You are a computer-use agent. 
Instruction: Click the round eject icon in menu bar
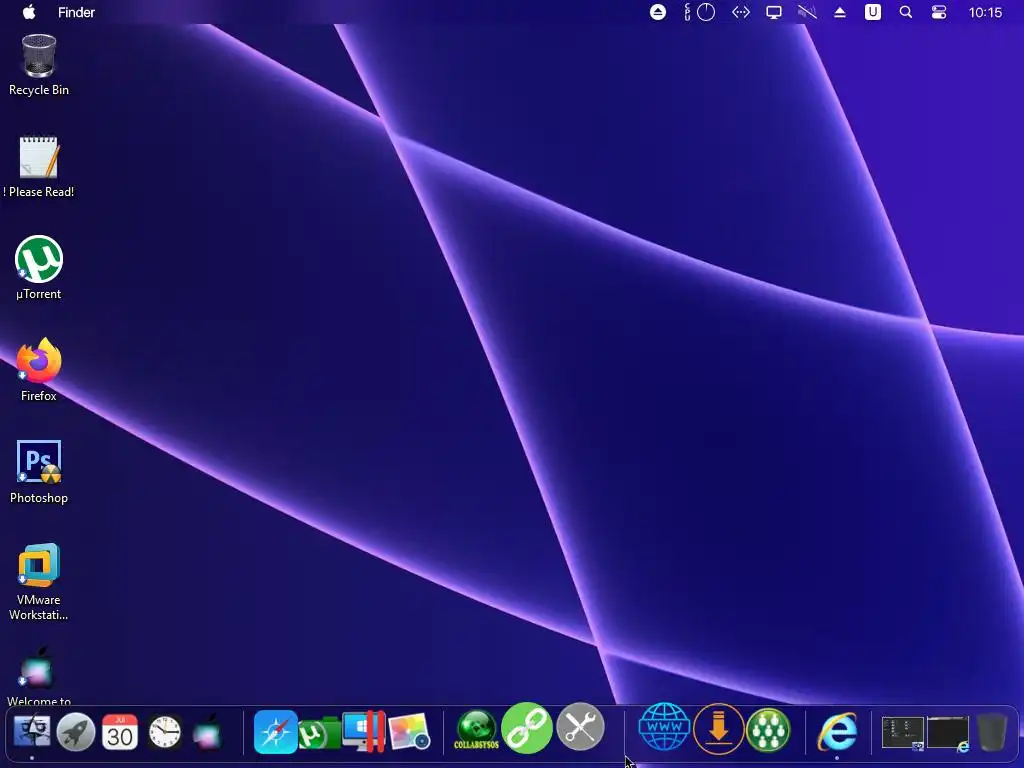click(658, 12)
